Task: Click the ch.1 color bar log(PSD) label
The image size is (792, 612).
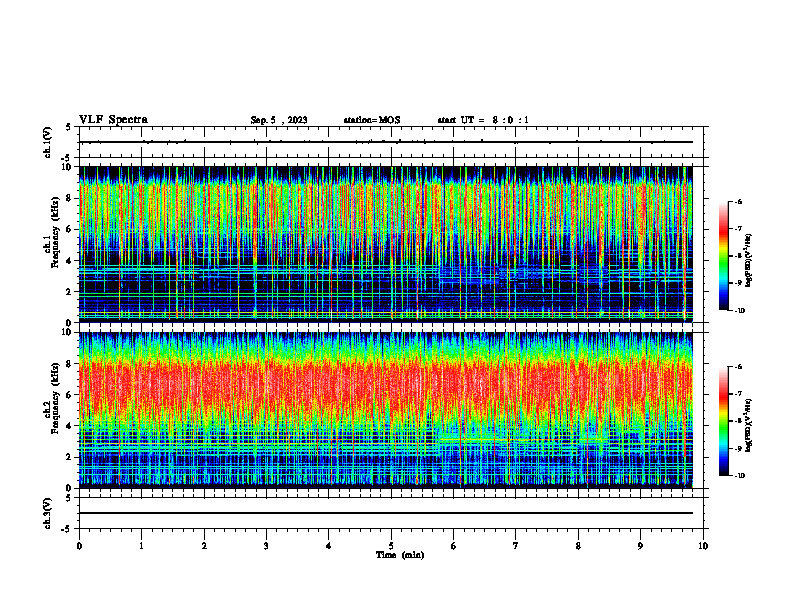Action: coord(749,261)
